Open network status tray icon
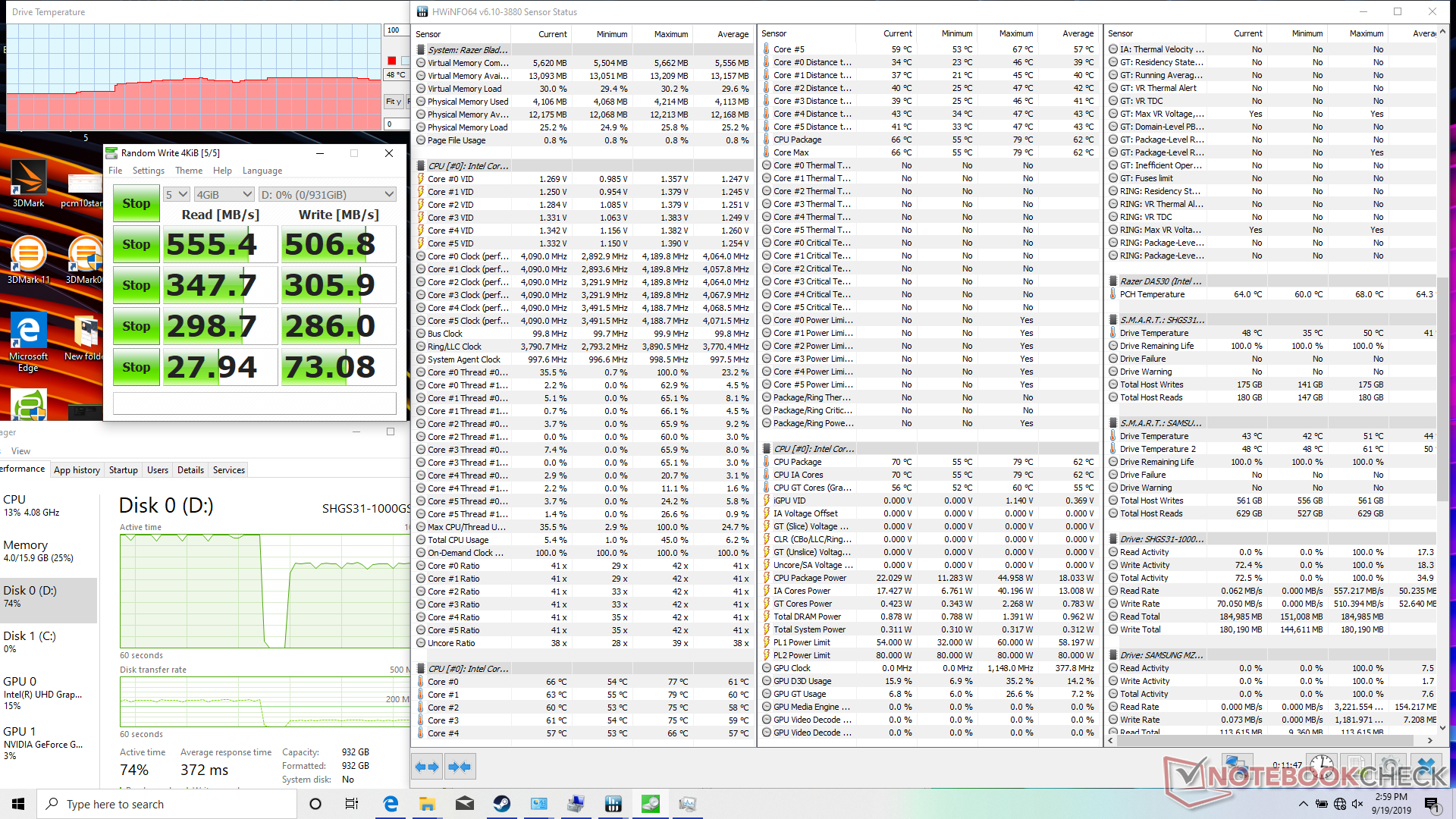 pos(1340,804)
